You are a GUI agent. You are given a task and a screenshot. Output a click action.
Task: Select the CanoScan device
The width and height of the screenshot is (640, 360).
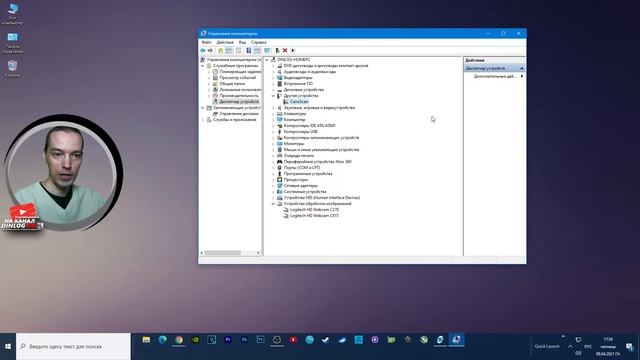tap(299, 102)
